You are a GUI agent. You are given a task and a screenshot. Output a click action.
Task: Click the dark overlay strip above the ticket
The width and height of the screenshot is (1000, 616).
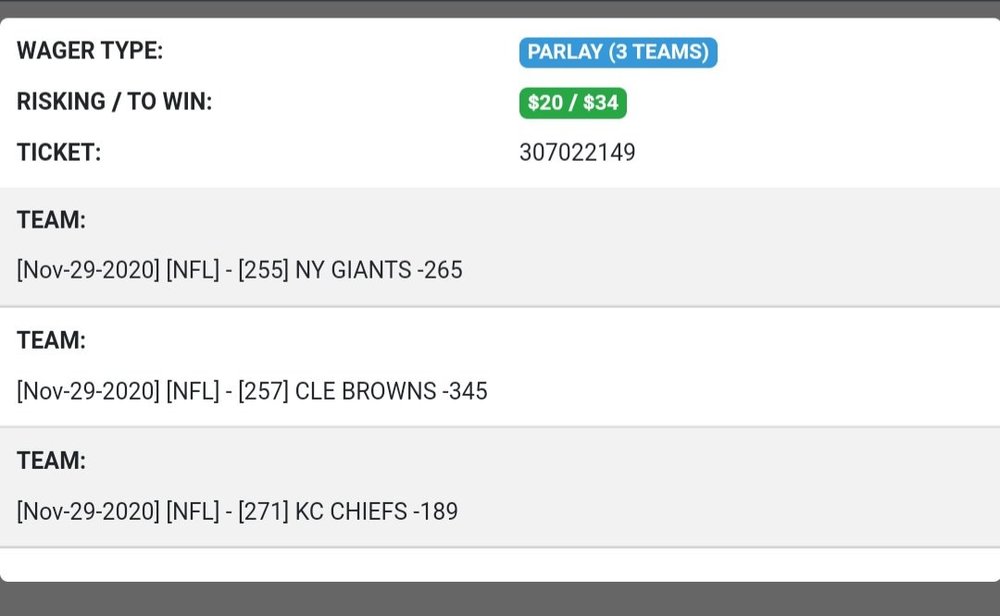point(500,8)
